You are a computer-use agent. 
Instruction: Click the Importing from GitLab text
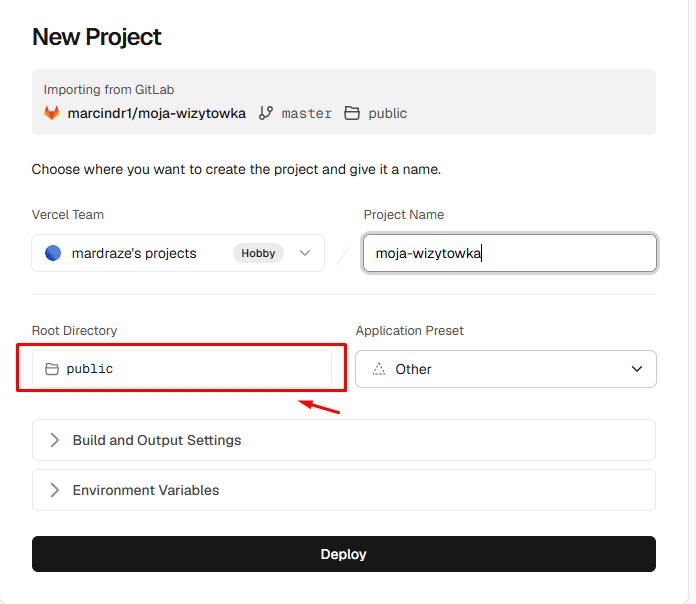(109, 90)
